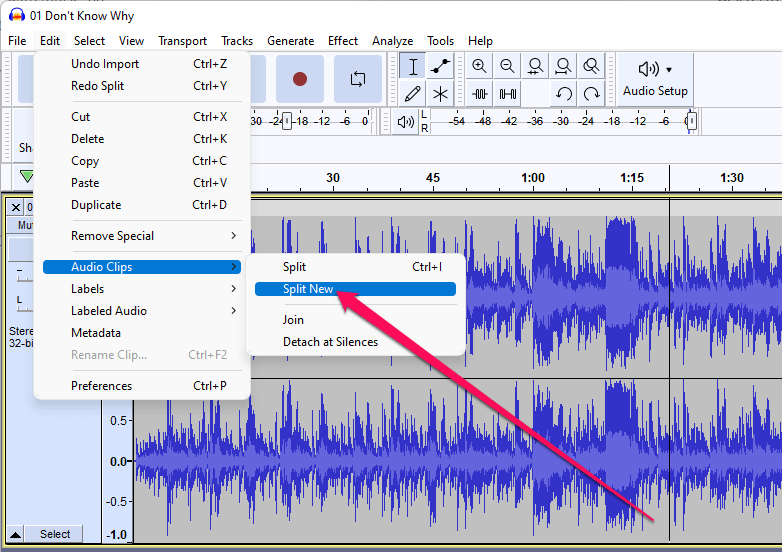Screen dimensions: 782x552
Task: Click the green playhead triangle in timeline
Action: point(26,176)
